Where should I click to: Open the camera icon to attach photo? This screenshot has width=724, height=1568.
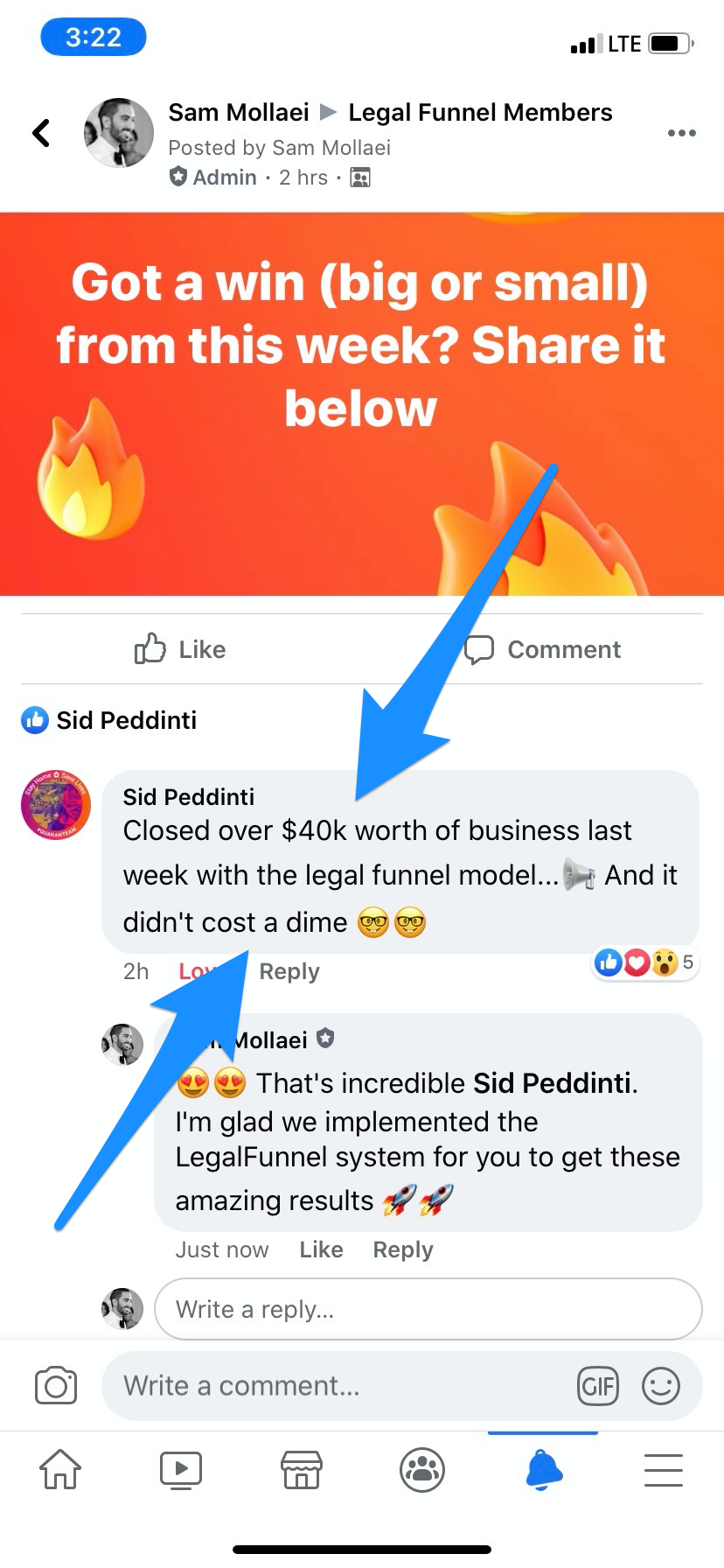[x=56, y=1386]
